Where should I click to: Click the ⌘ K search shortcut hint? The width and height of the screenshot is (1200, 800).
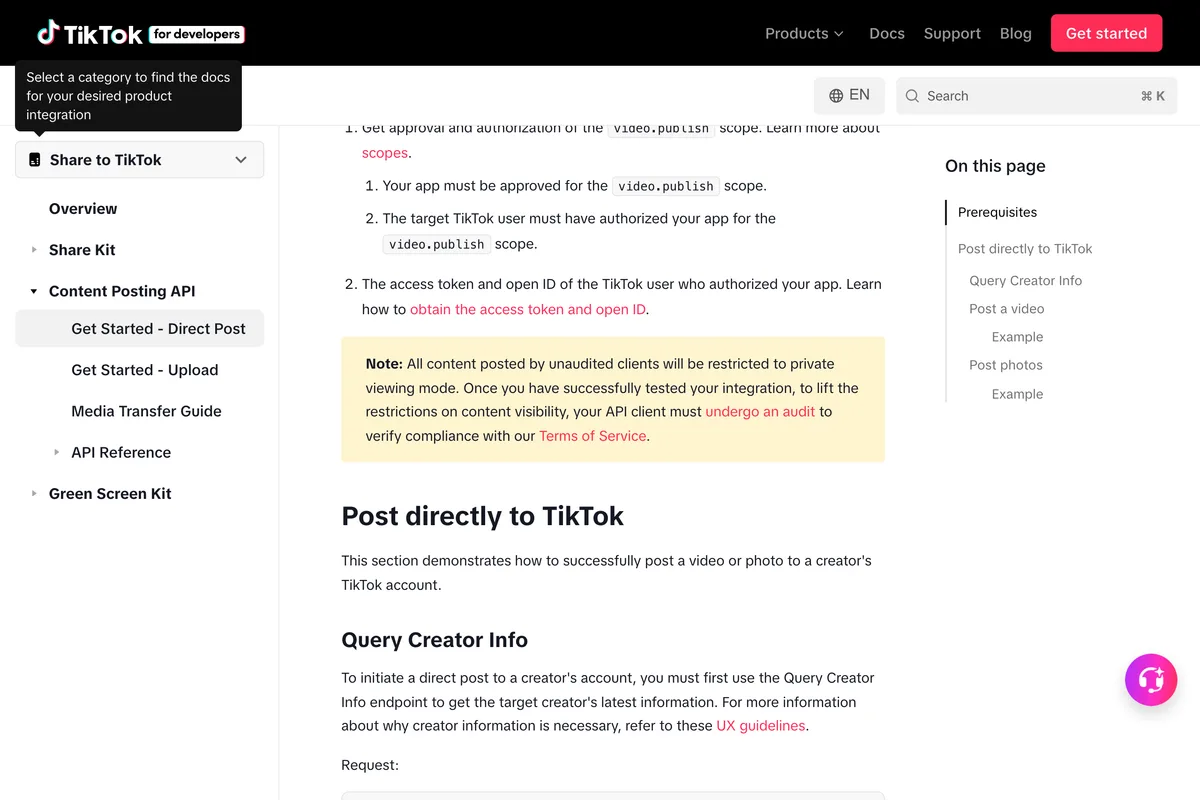coord(1152,96)
